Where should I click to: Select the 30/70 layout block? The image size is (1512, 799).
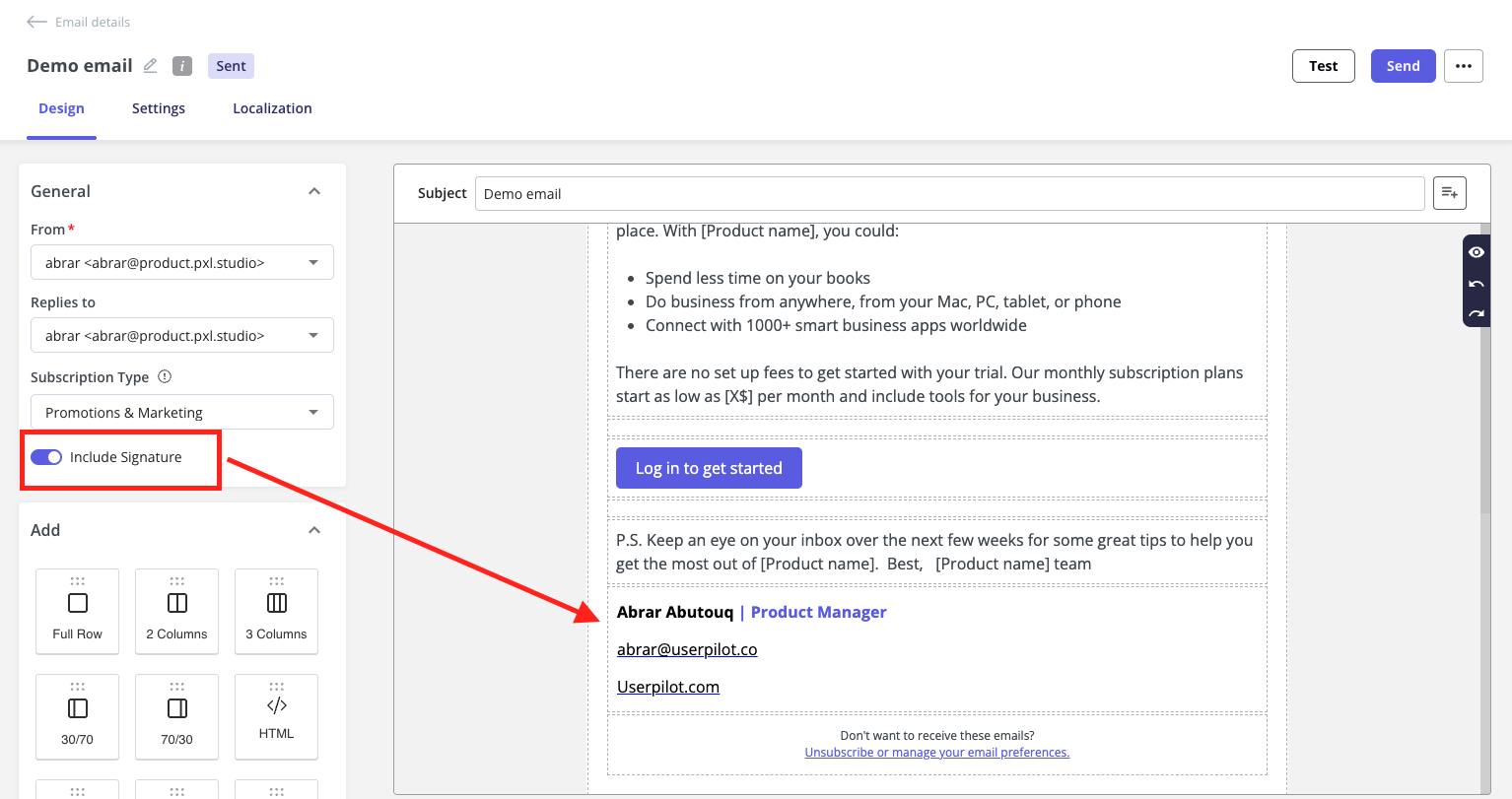click(x=77, y=716)
